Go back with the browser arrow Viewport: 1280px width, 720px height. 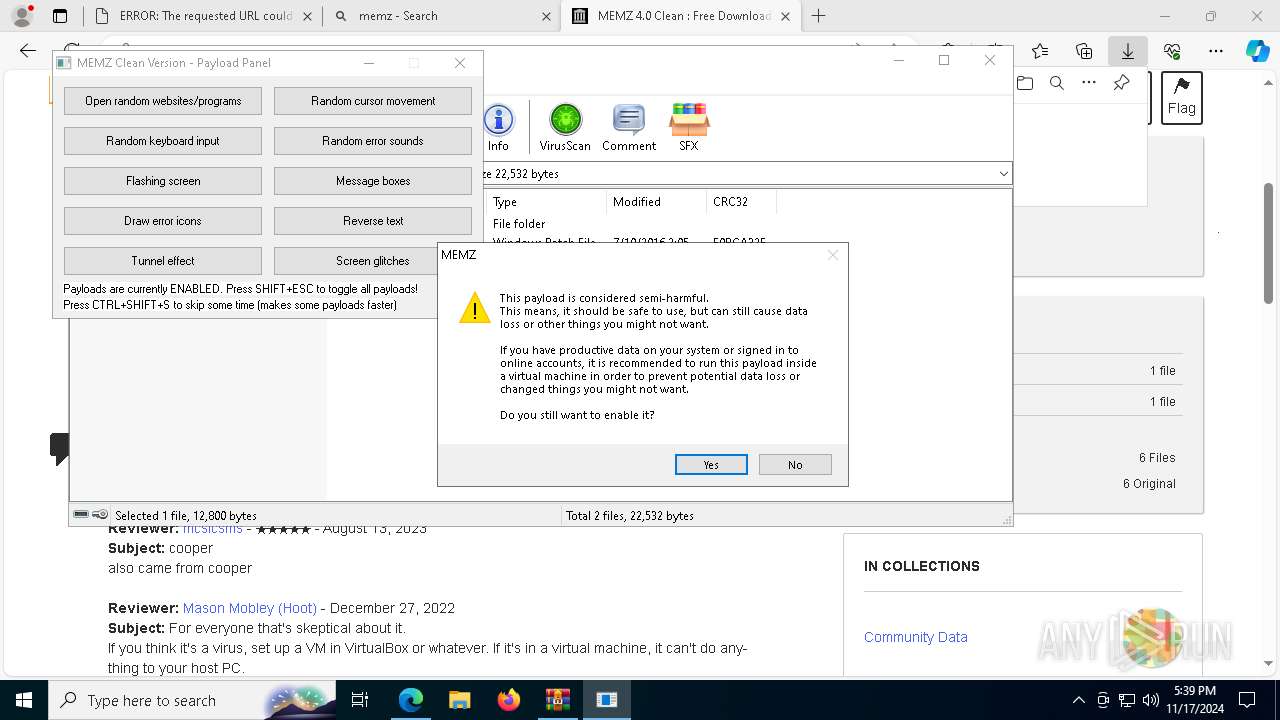pyautogui.click(x=27, y=51)
